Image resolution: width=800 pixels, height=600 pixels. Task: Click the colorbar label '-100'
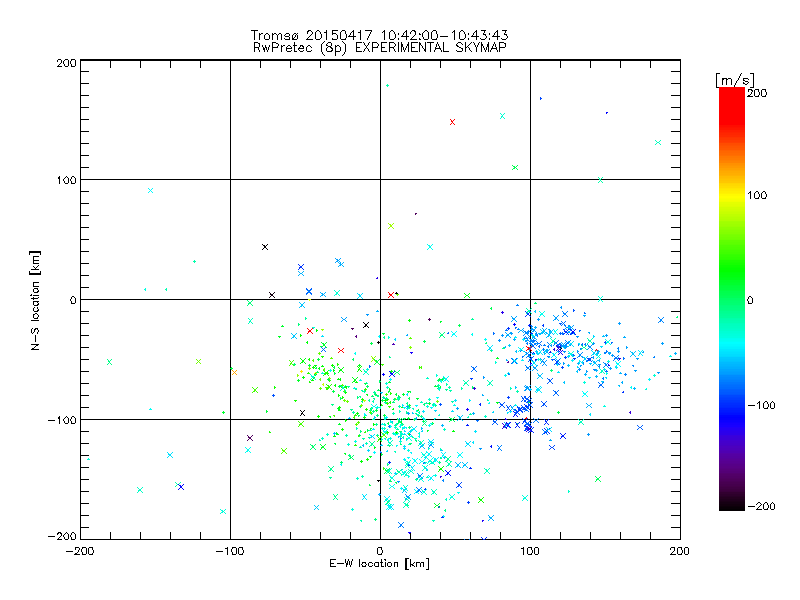[761, 406]
